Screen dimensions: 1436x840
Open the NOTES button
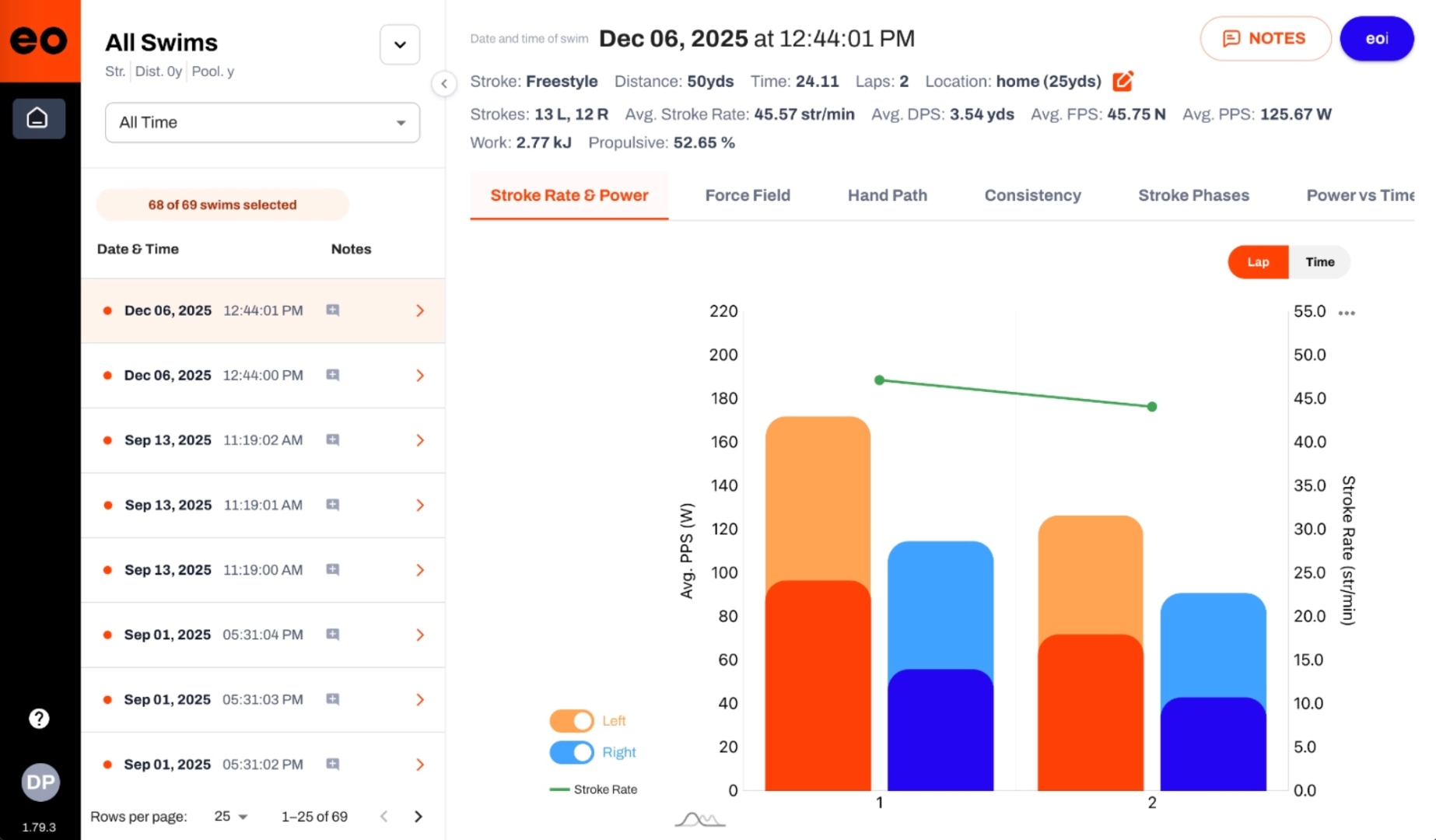tap(1265, 38)
